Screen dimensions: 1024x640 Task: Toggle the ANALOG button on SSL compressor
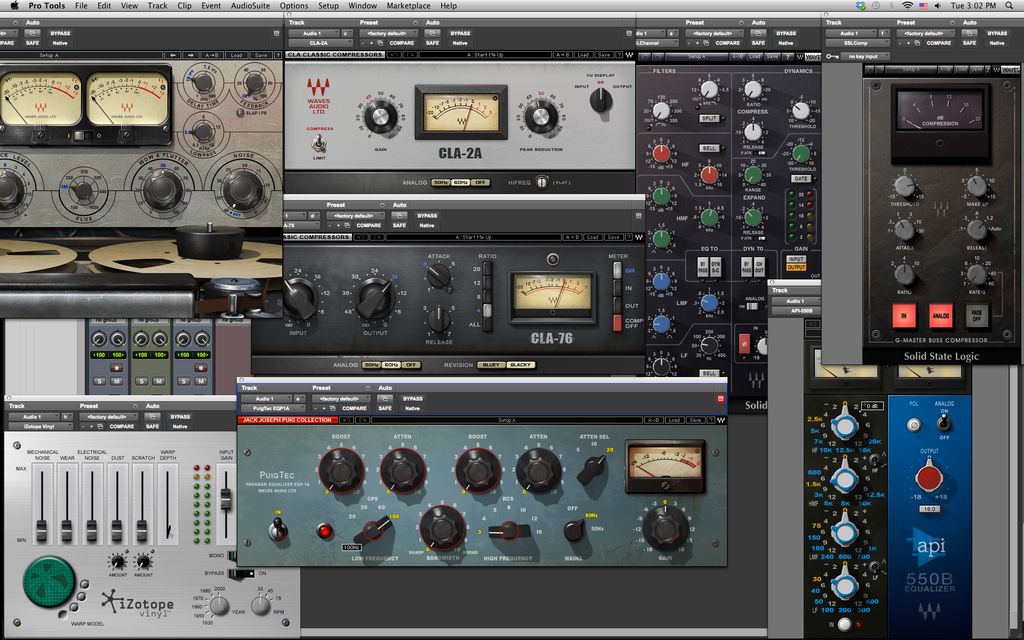(941, 316)
